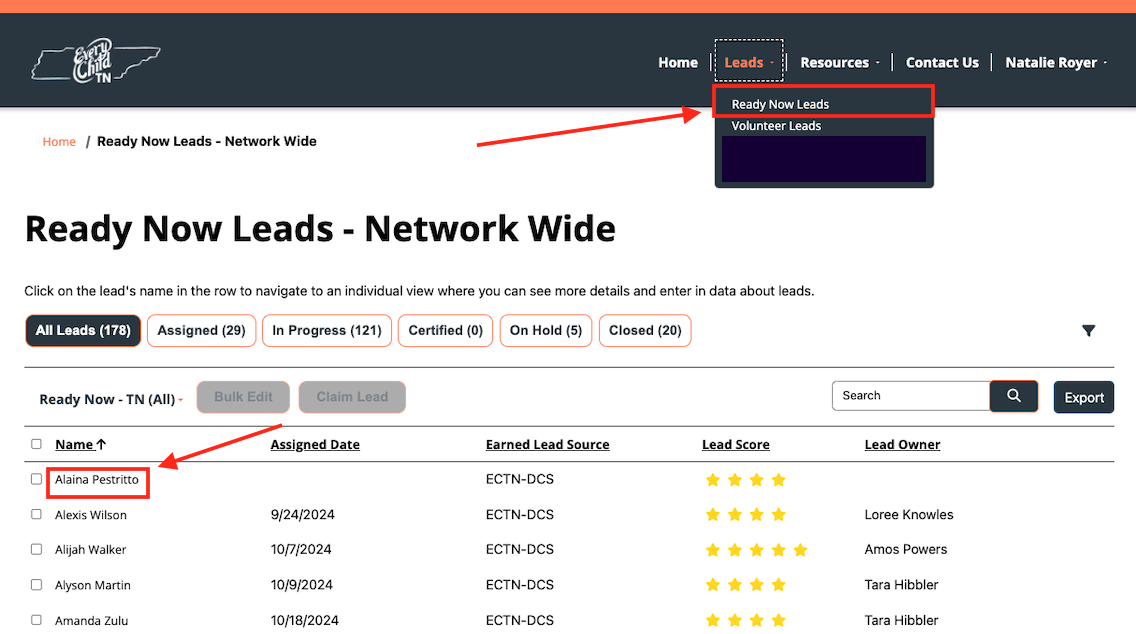The image size is (1136, 634).
Task: Click the Bulk Edit button
Action: [x=243, y=397]
